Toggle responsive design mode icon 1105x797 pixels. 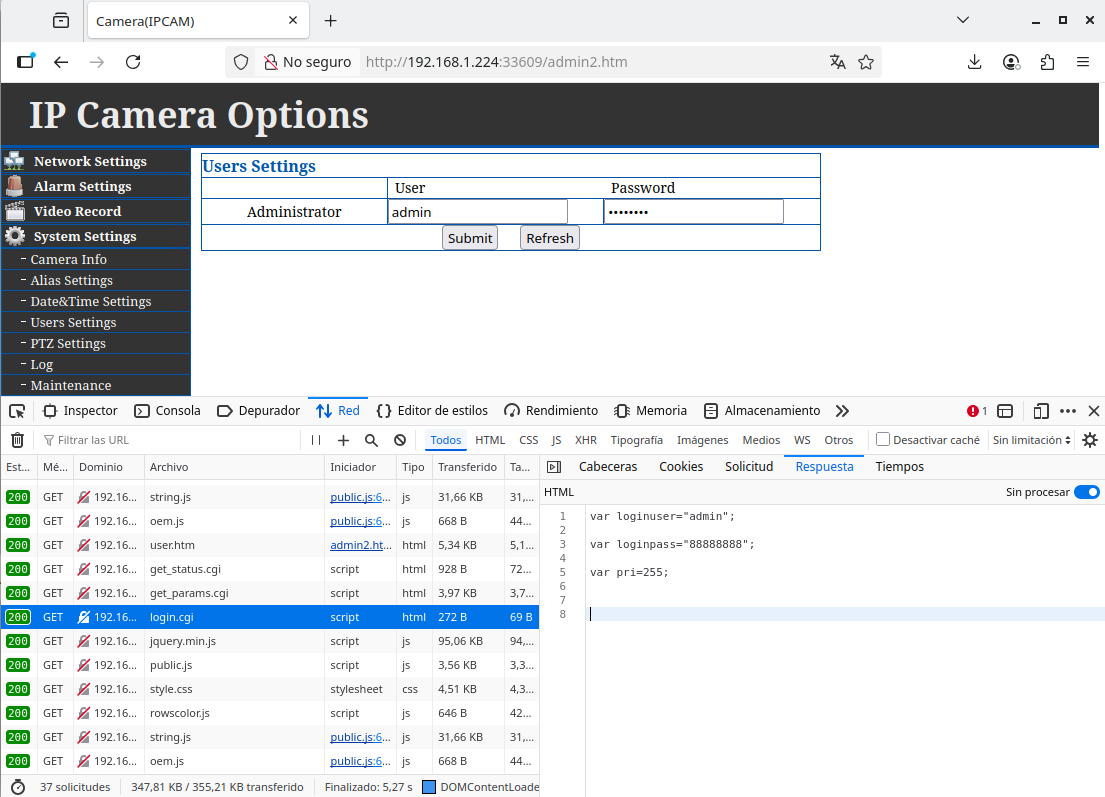tap(1041, 411)
